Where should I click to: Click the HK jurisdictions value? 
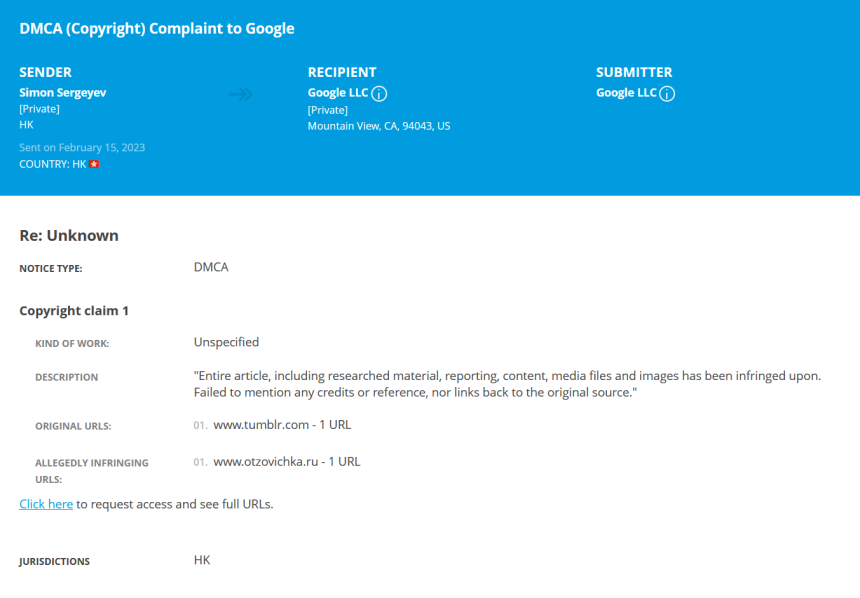202,560
